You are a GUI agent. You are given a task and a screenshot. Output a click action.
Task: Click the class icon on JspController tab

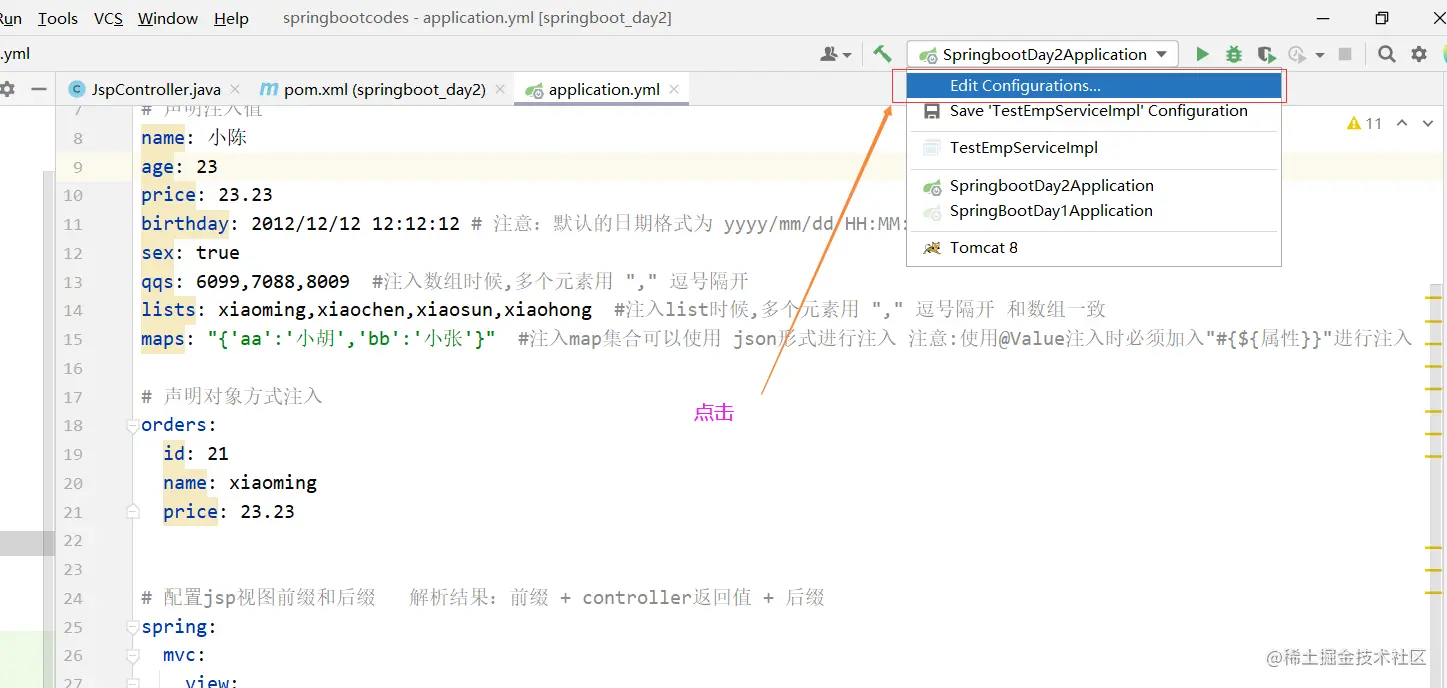click(x=76, y=89)
